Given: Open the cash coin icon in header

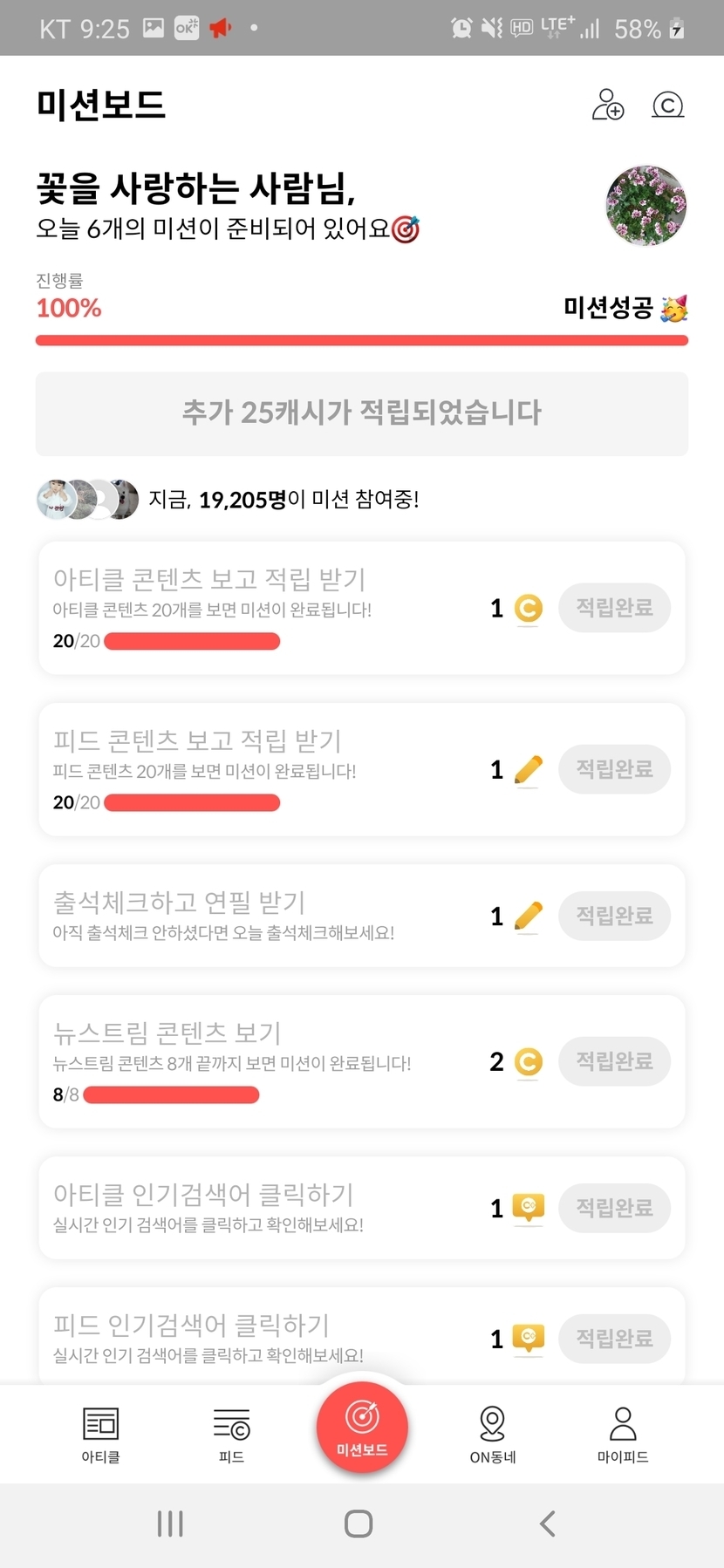Looking at the screenshot, I should pyautogui.click(x=668, y=106).
